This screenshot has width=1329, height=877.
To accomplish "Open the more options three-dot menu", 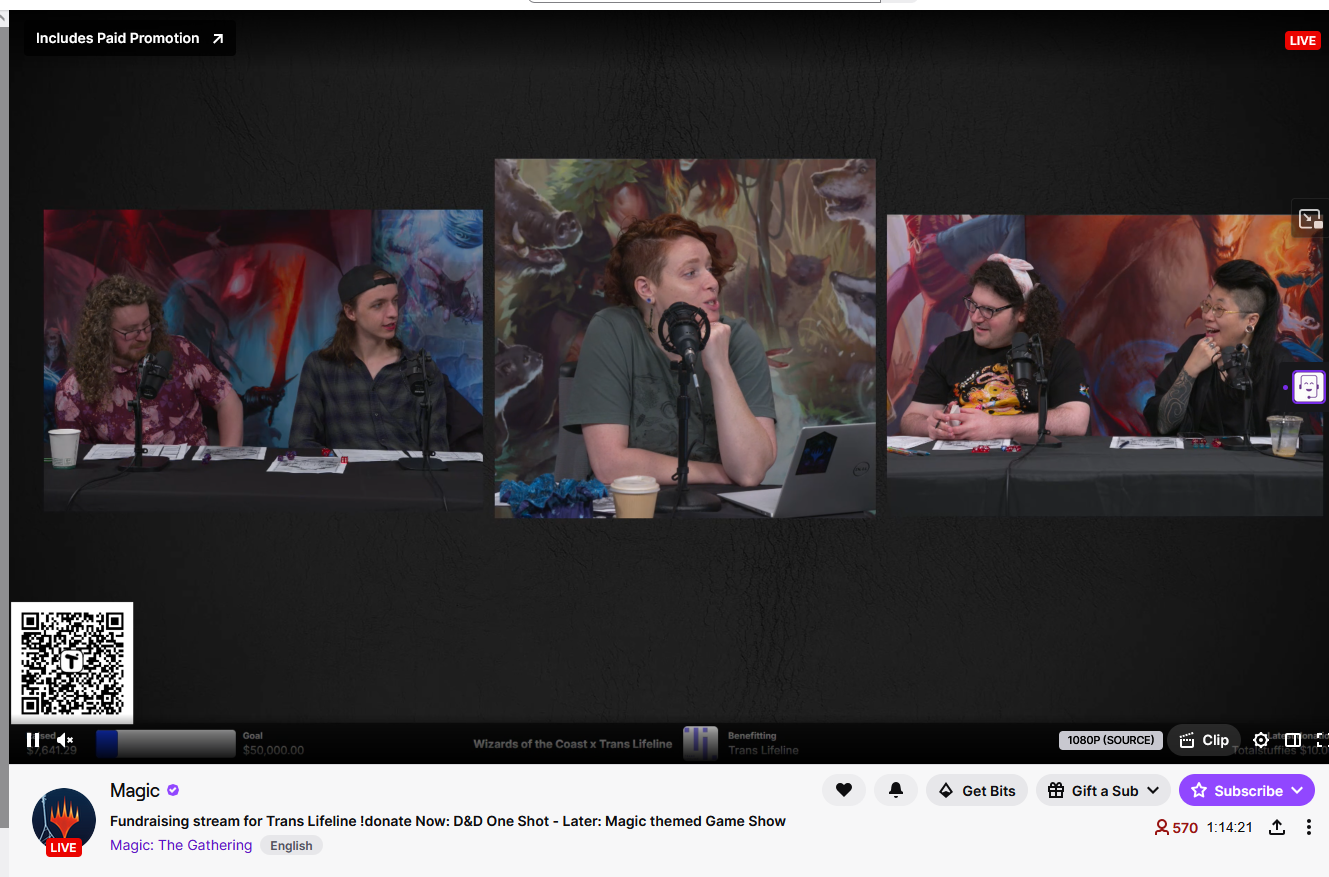I will pos(1309,827).
